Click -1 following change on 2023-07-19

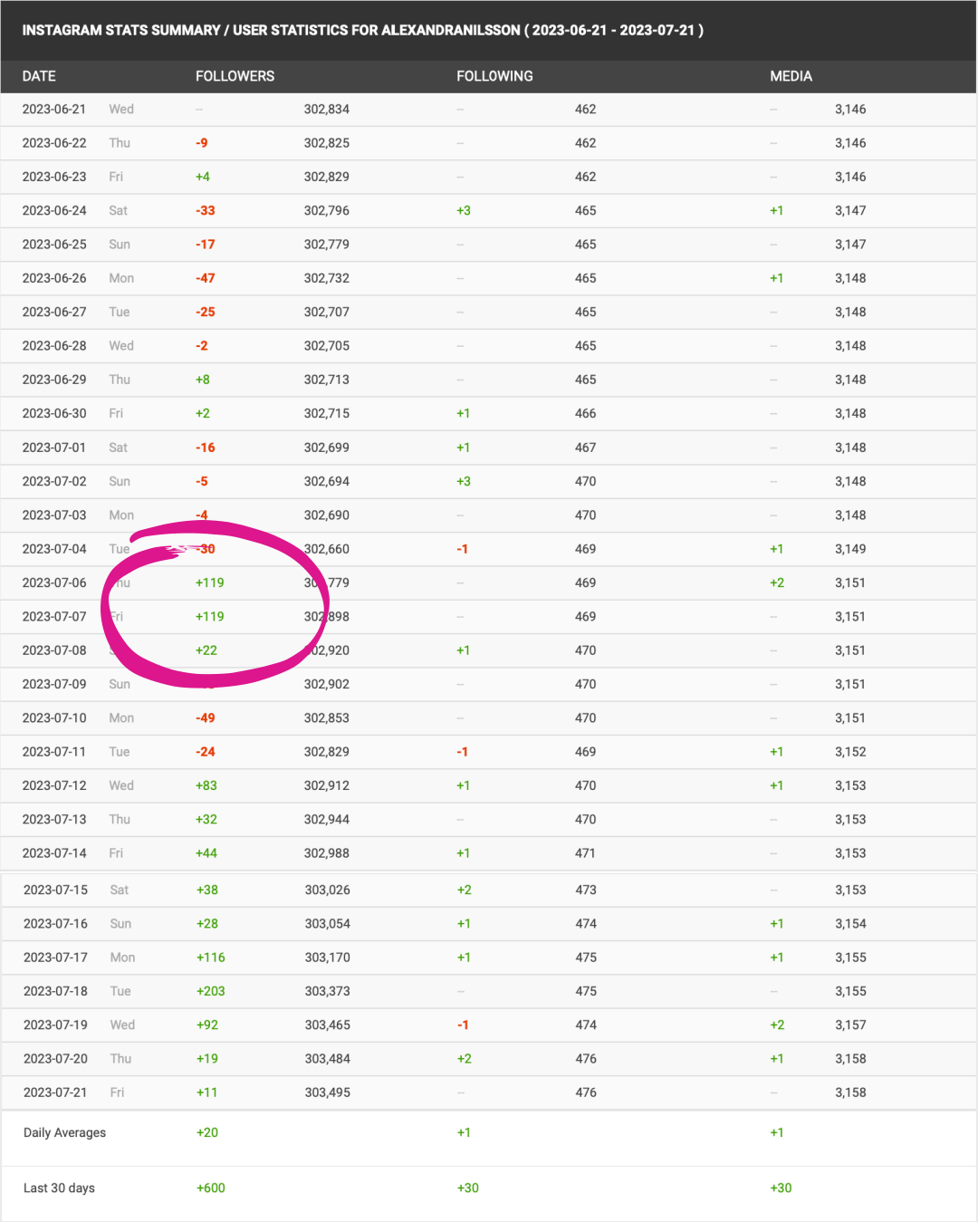point(464,1025)
